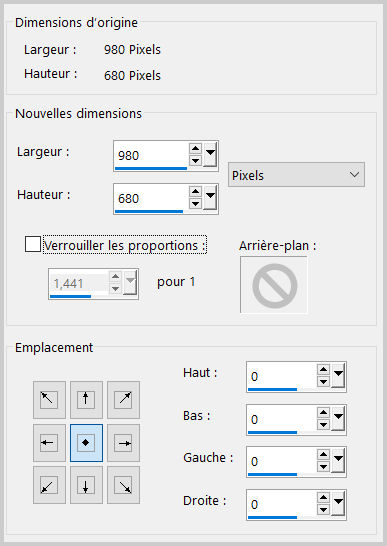Enable Verrouiller les proportions checkbox
387x546 pixels.
(x=33, y=244)
